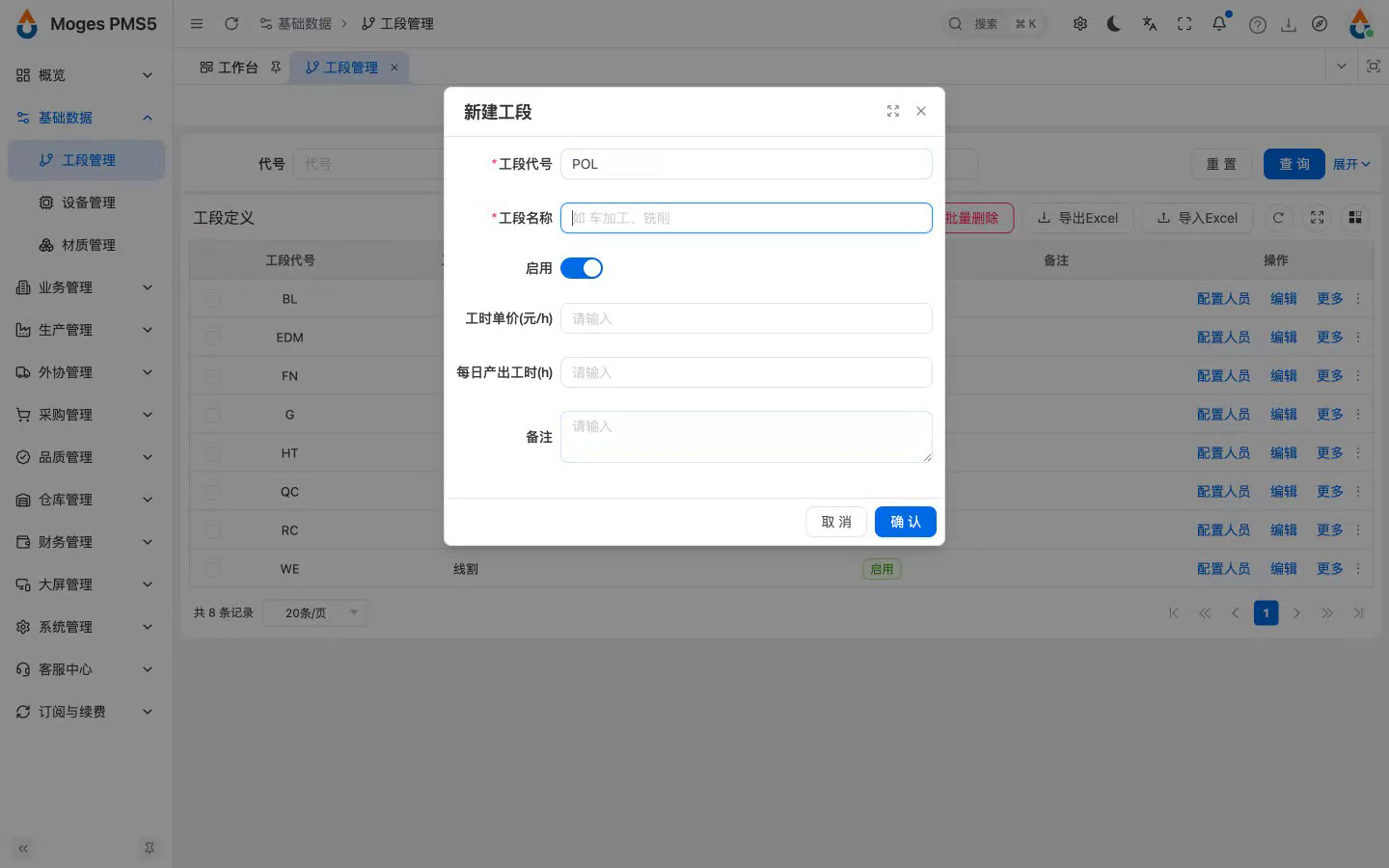
Task: Open the notifications bell
Action: click(1219, 24)
